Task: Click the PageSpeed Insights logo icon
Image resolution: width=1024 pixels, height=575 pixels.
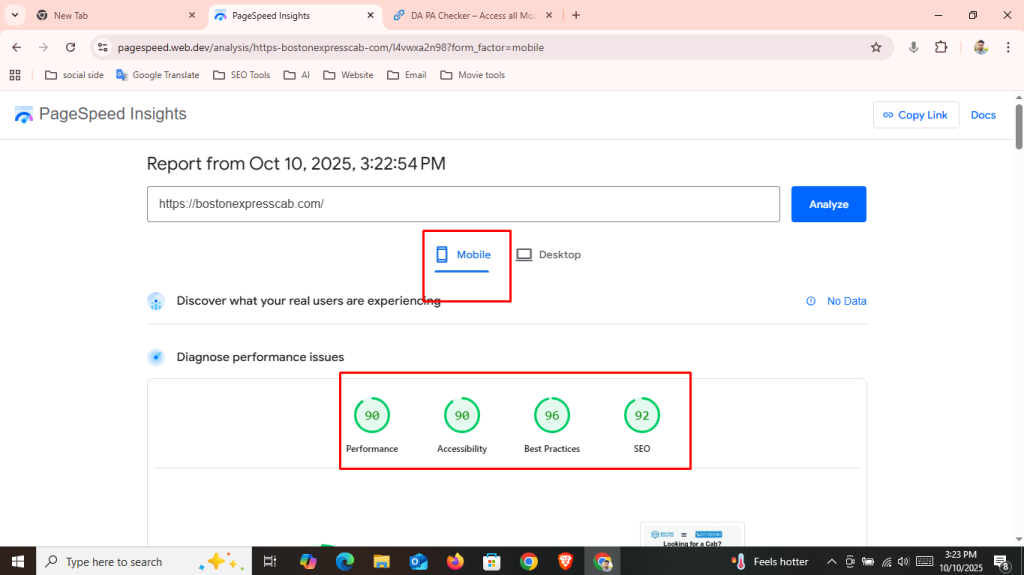Action: (24, 115)
